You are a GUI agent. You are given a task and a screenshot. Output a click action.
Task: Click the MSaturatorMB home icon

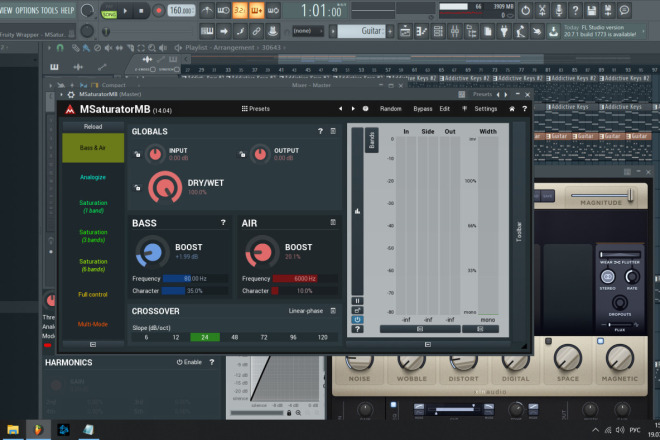click(x=512, y=109)
